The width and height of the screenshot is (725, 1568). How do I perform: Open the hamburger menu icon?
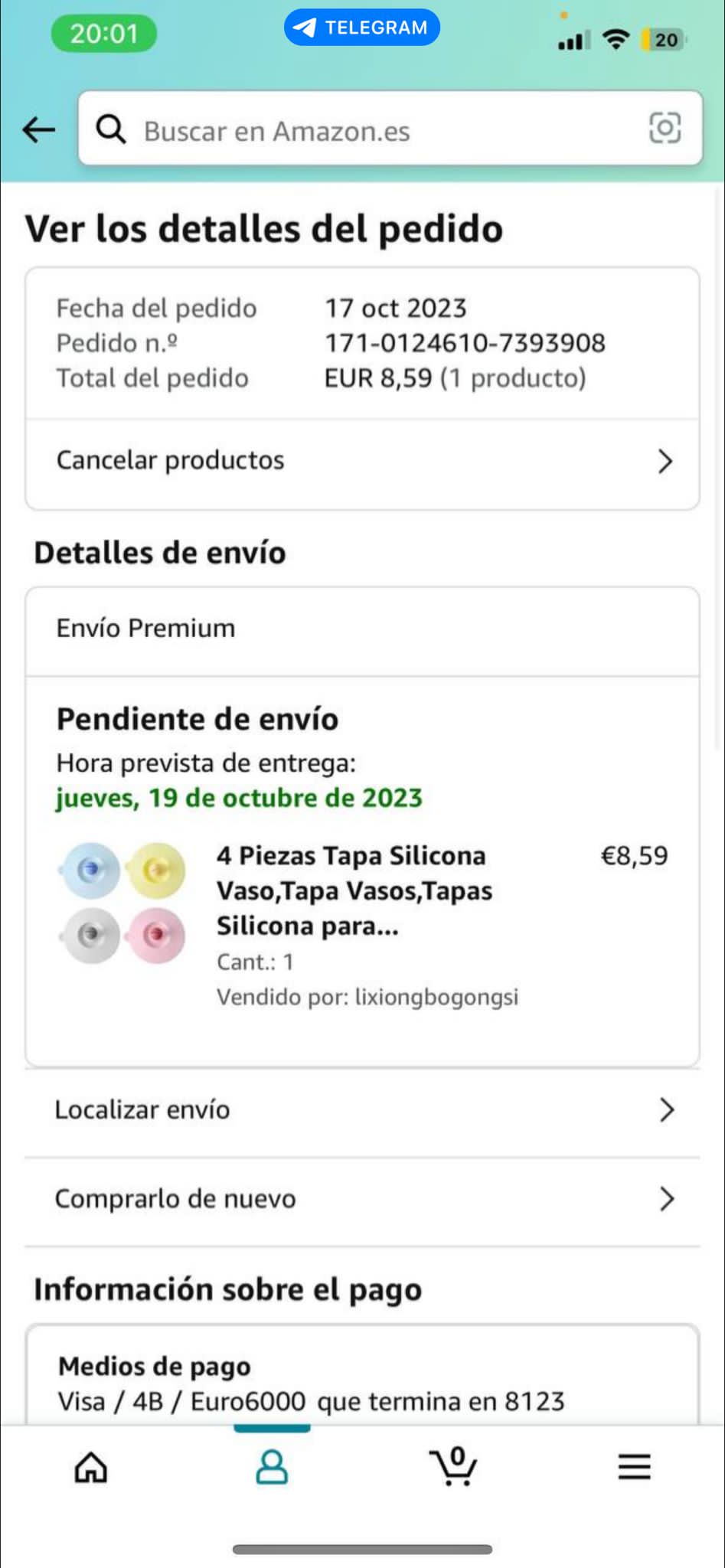click(634, 1467)
